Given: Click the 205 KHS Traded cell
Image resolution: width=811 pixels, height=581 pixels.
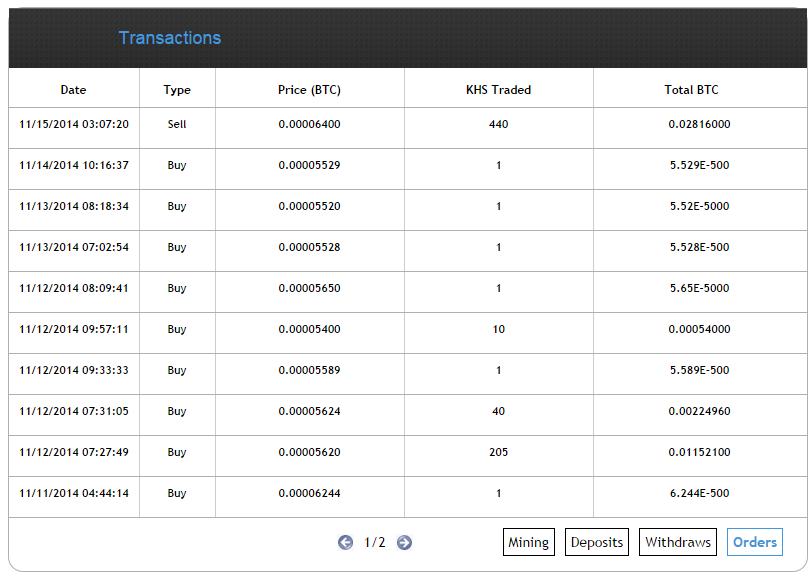Looking at the screenshot, I should (499, 452).
